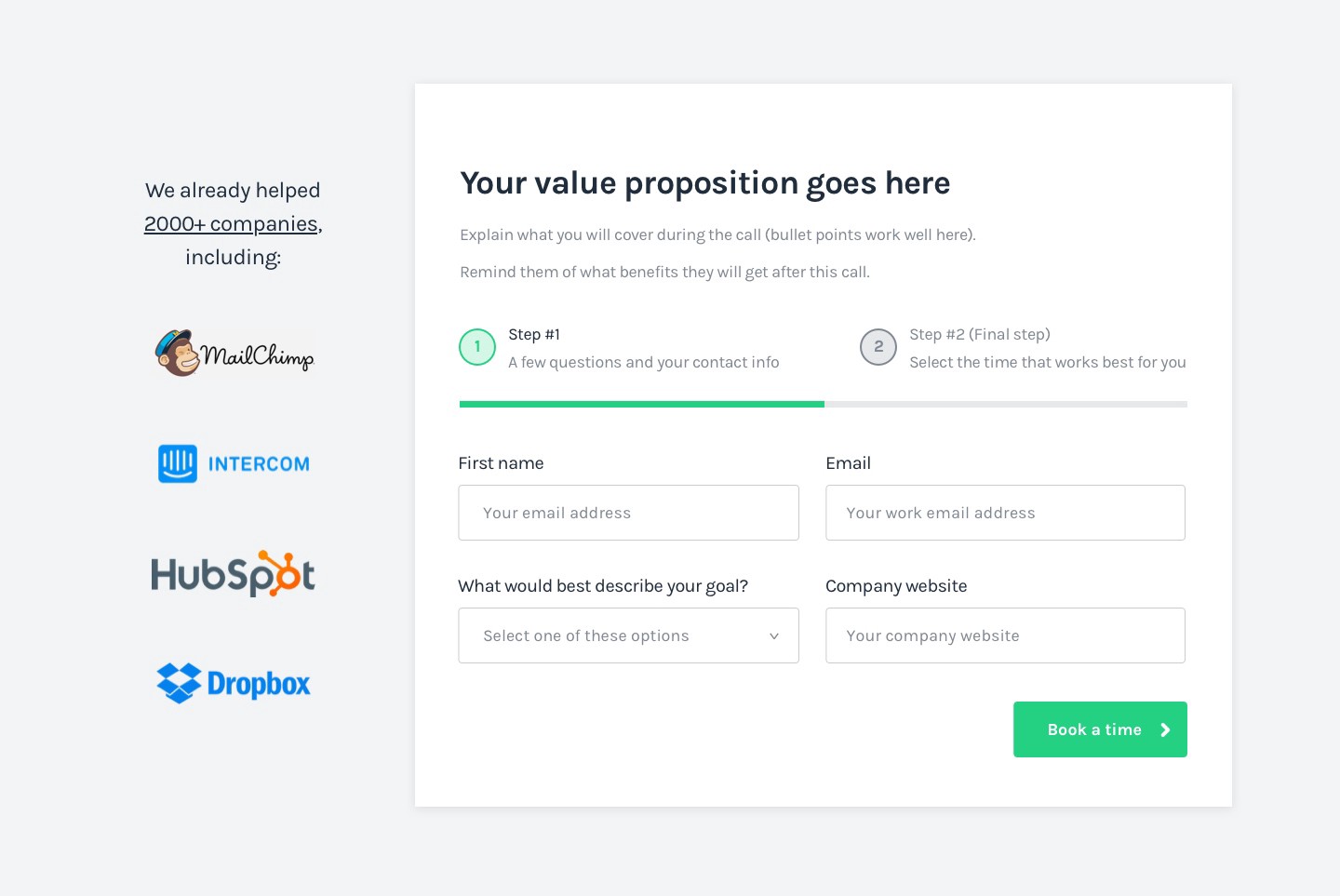Screen dimensions: 1340x896
Task: Select the step 1 circle indicator
Action: (477, 347)
